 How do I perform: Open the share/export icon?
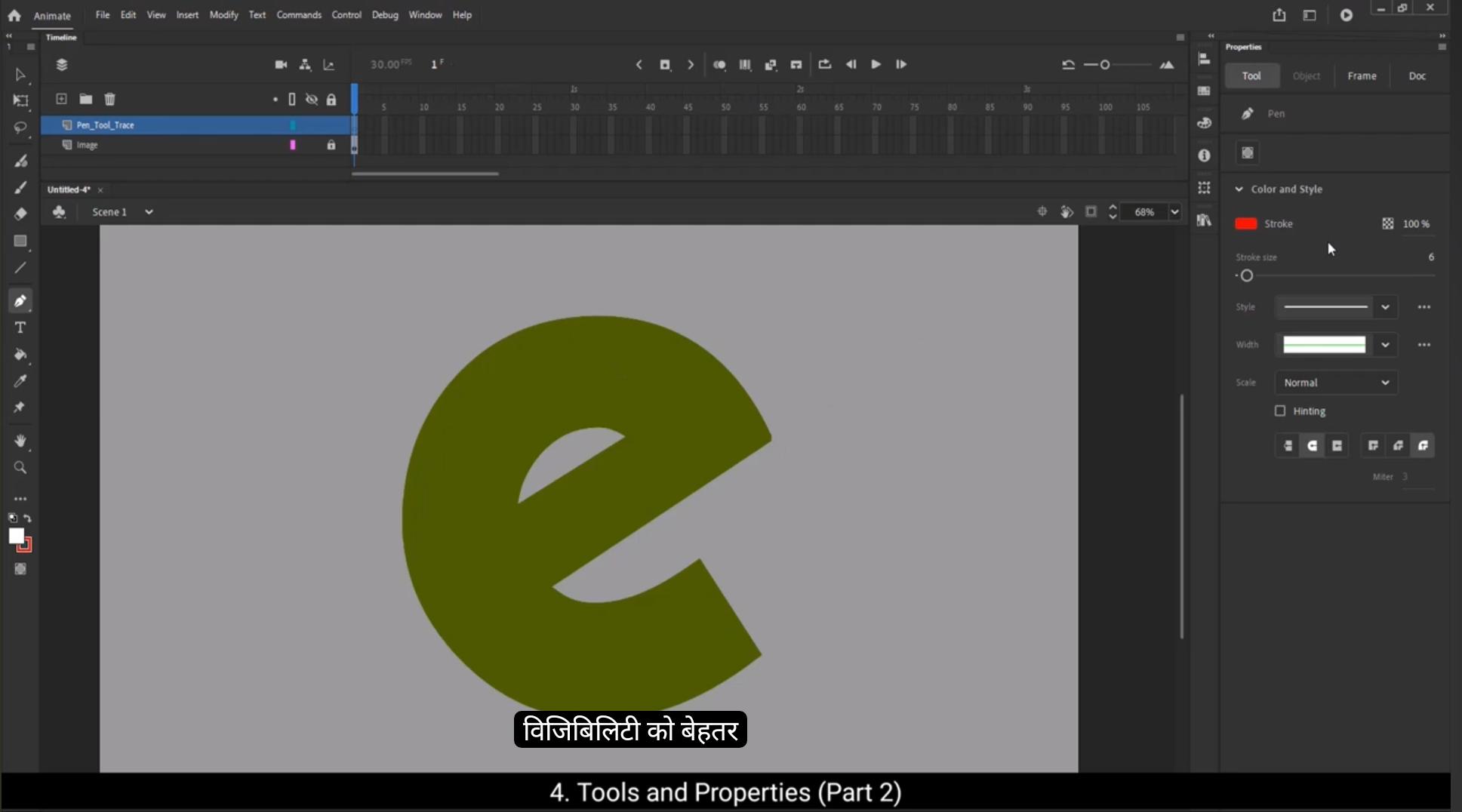coord(1279,15)
